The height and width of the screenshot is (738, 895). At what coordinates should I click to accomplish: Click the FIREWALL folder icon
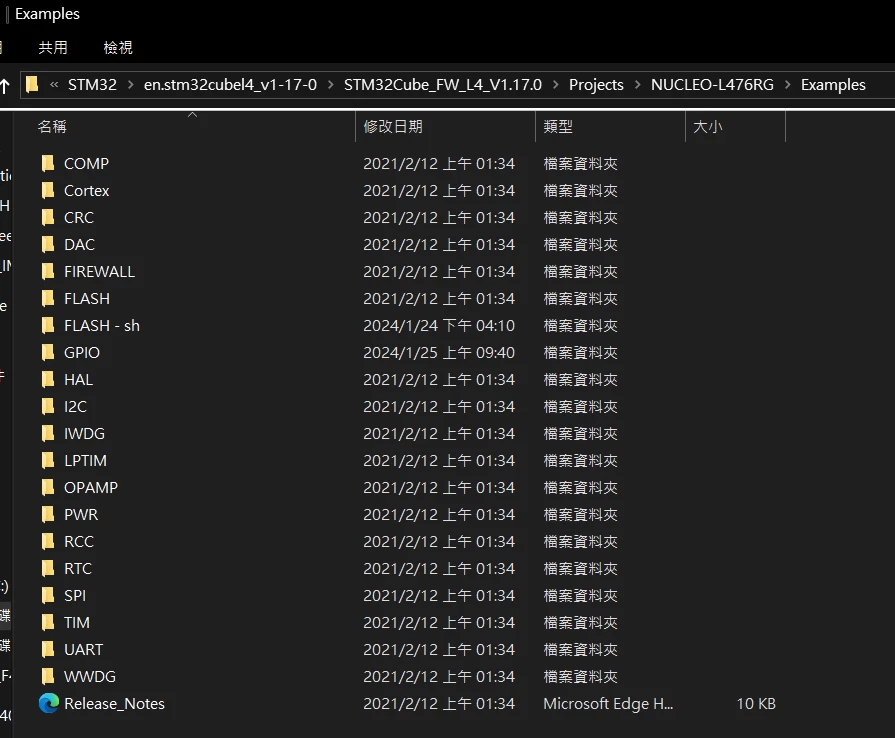pyautogui.click(x=48, y=272)
